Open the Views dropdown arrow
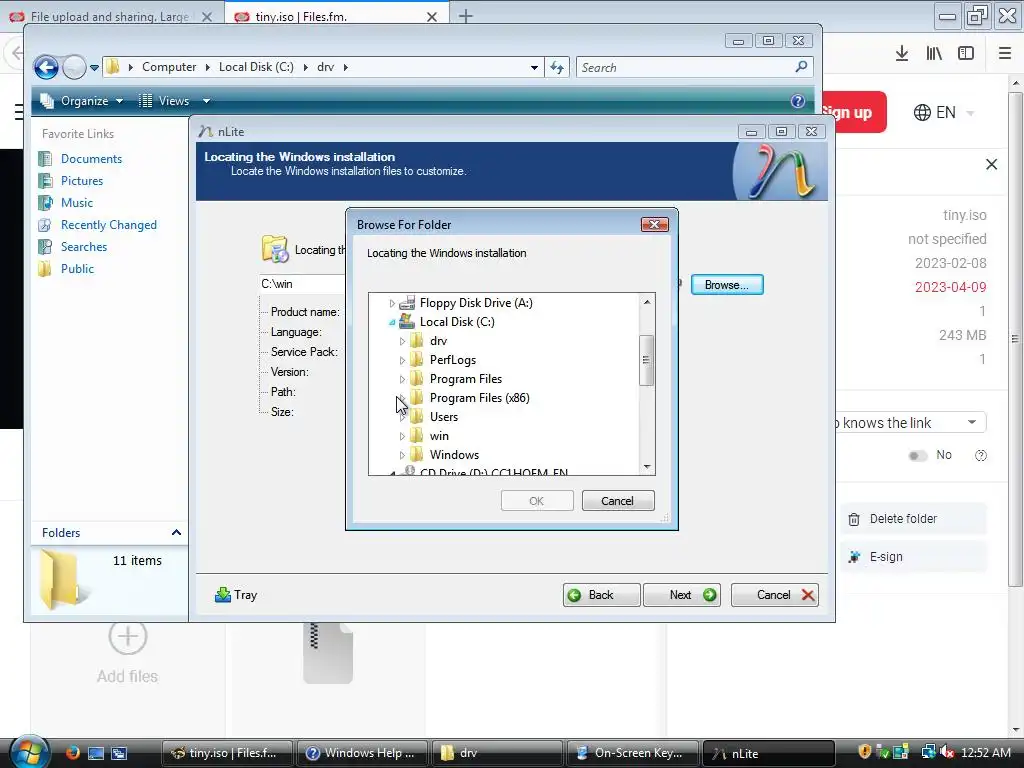Screen dimensions: 1024x768 click(206, 101)
